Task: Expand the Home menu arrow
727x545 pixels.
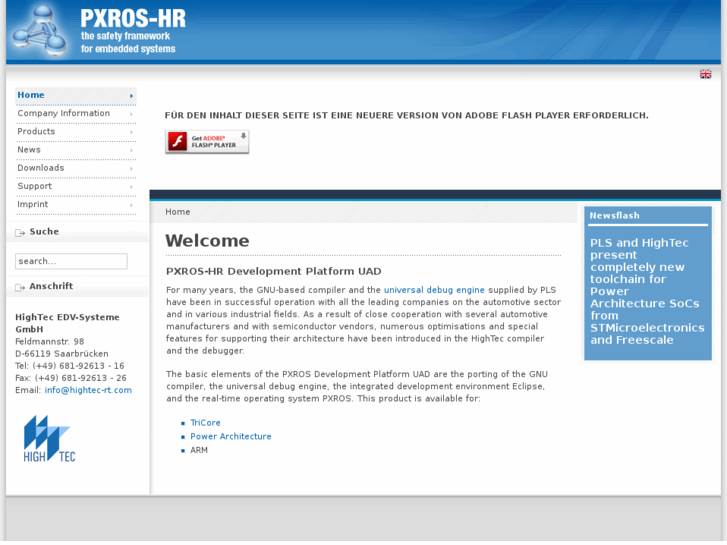Action: pos(131,96)
